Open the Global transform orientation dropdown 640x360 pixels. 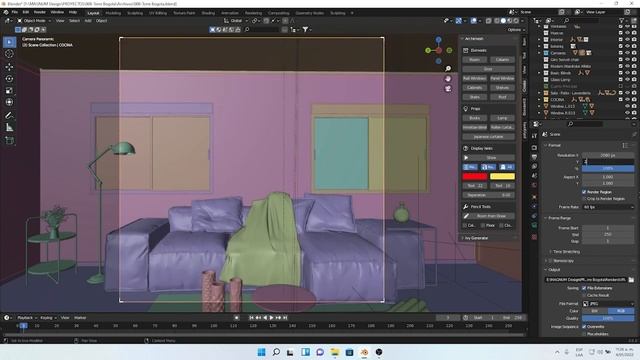[236, 20]
